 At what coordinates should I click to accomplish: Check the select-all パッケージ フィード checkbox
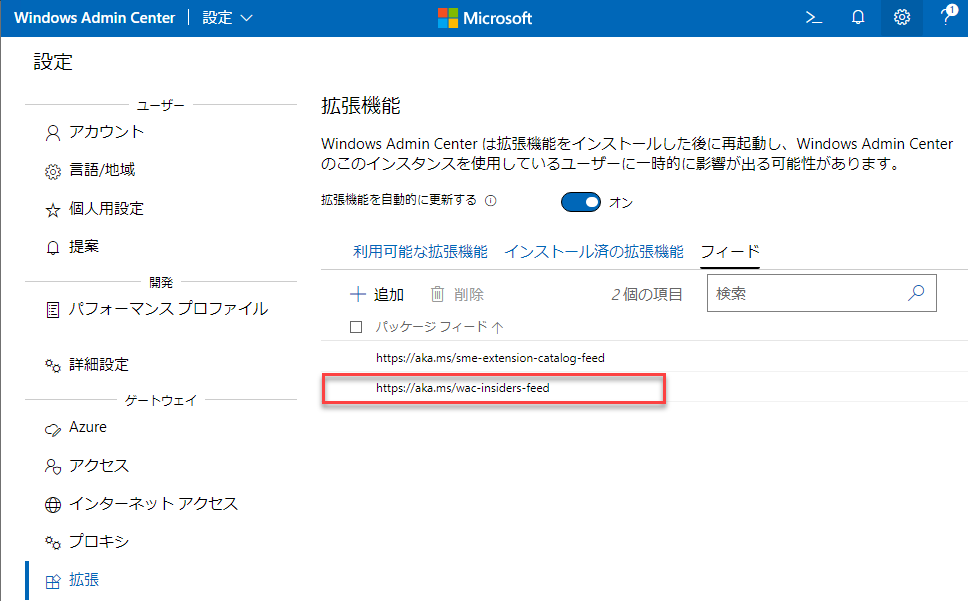pos(356,327)
